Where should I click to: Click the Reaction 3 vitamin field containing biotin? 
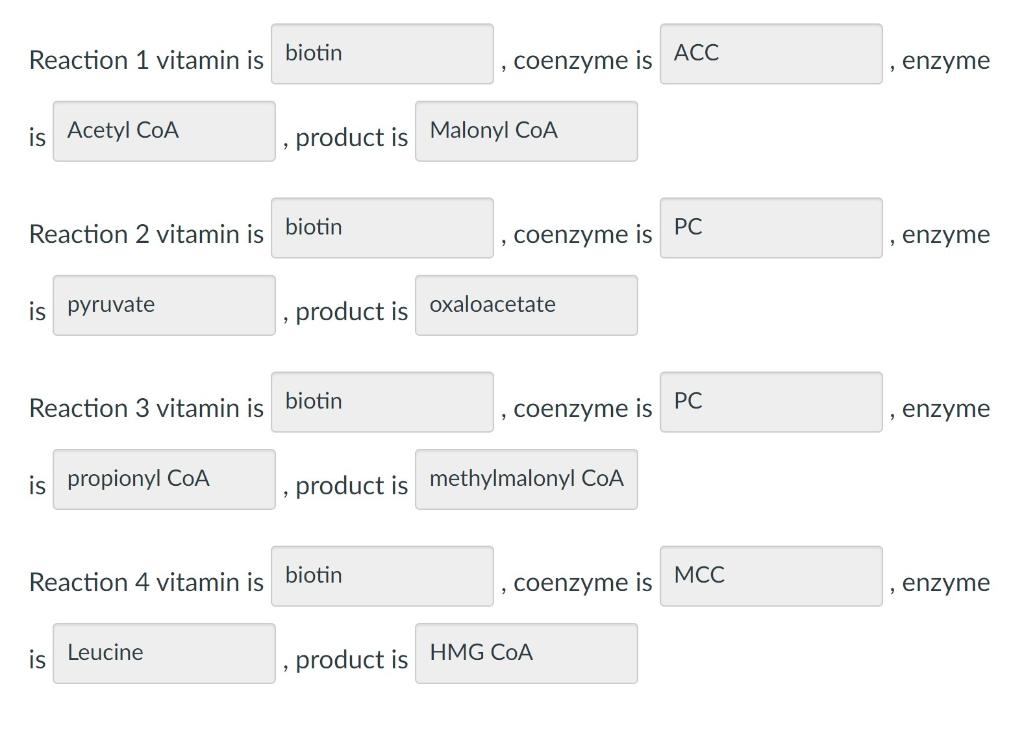[382, 401]
